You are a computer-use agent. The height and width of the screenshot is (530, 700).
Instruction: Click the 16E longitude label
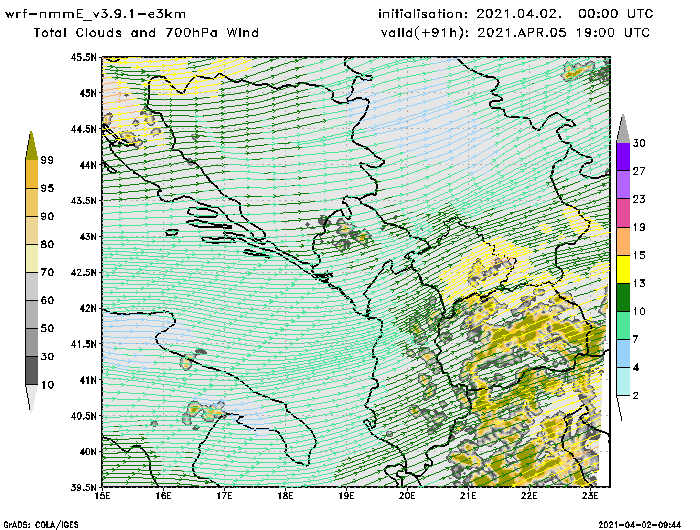pos(163,496)
